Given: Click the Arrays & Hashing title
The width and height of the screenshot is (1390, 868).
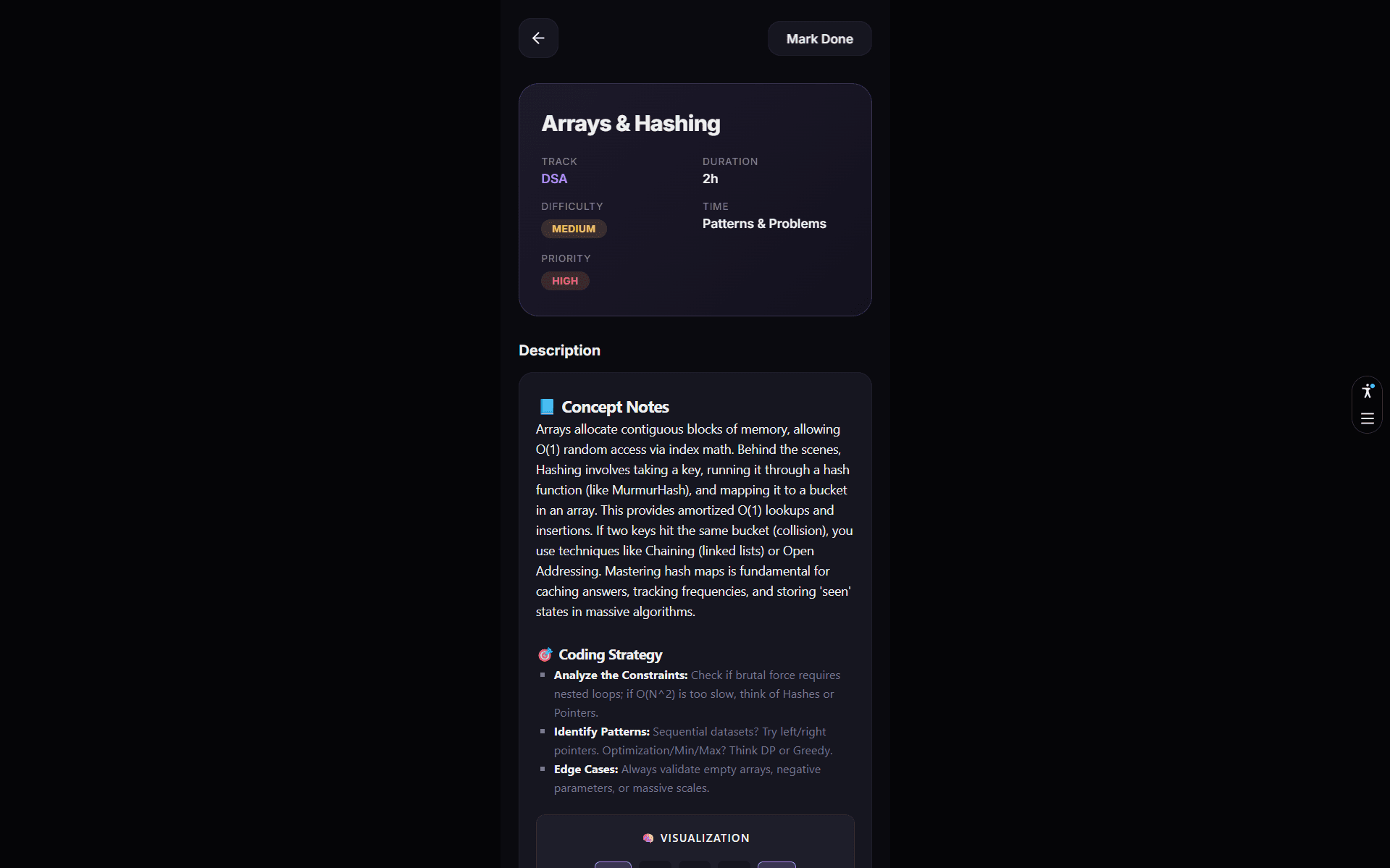Looking at the screenshot, I should [631, 124].
